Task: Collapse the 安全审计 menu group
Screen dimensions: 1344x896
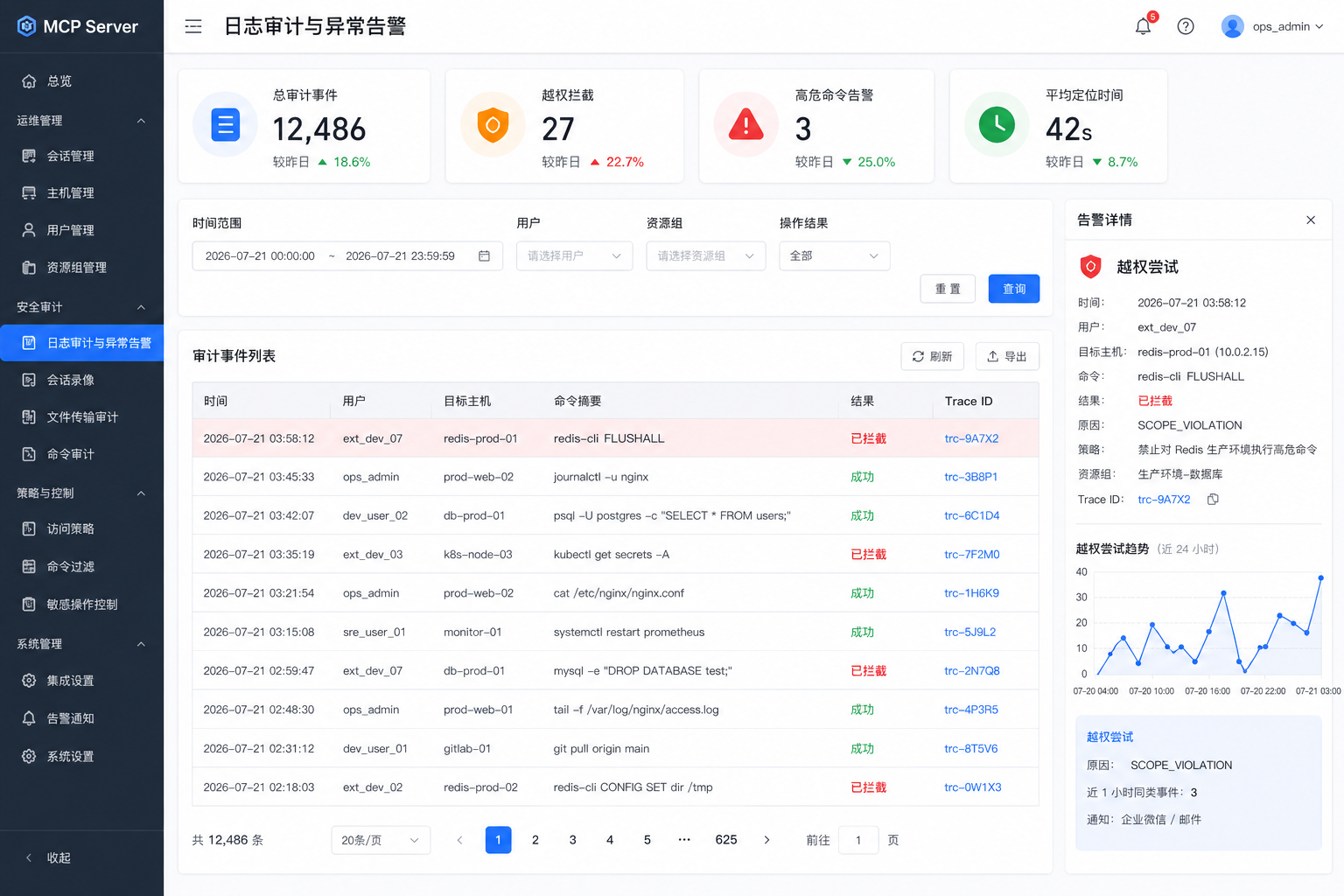Action: 141,307
